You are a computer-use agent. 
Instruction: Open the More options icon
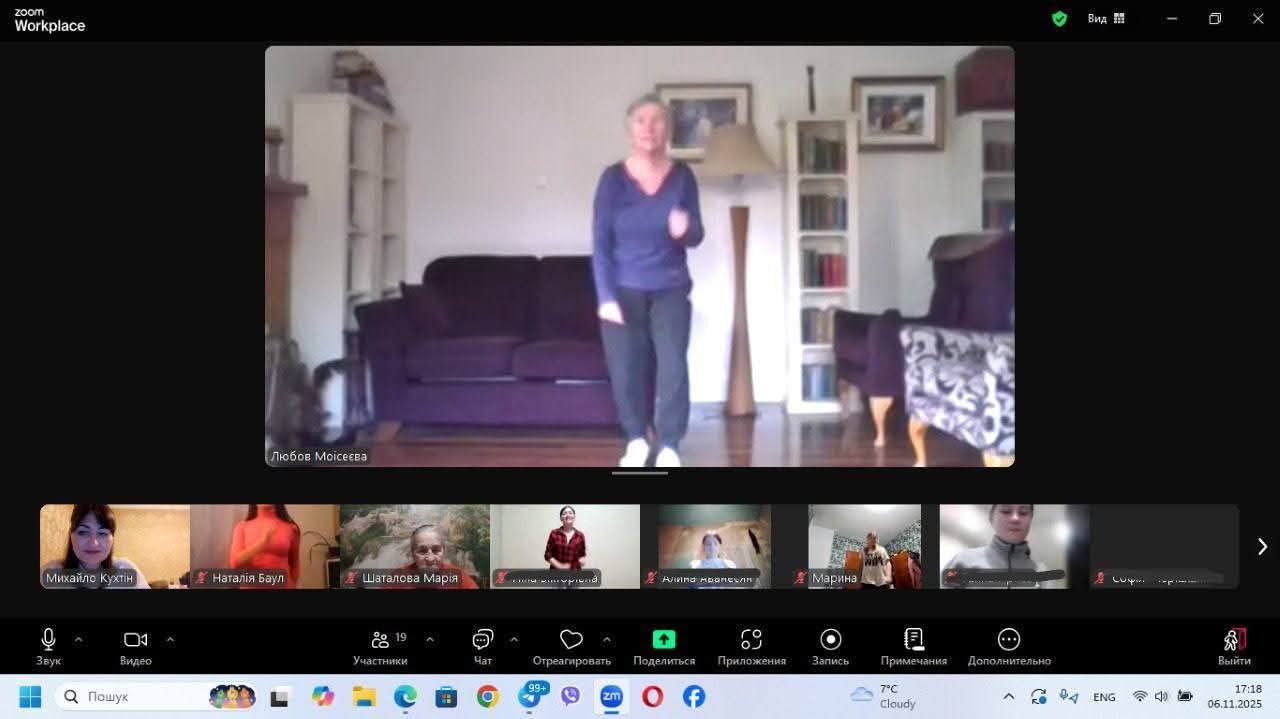(1009, 640)
